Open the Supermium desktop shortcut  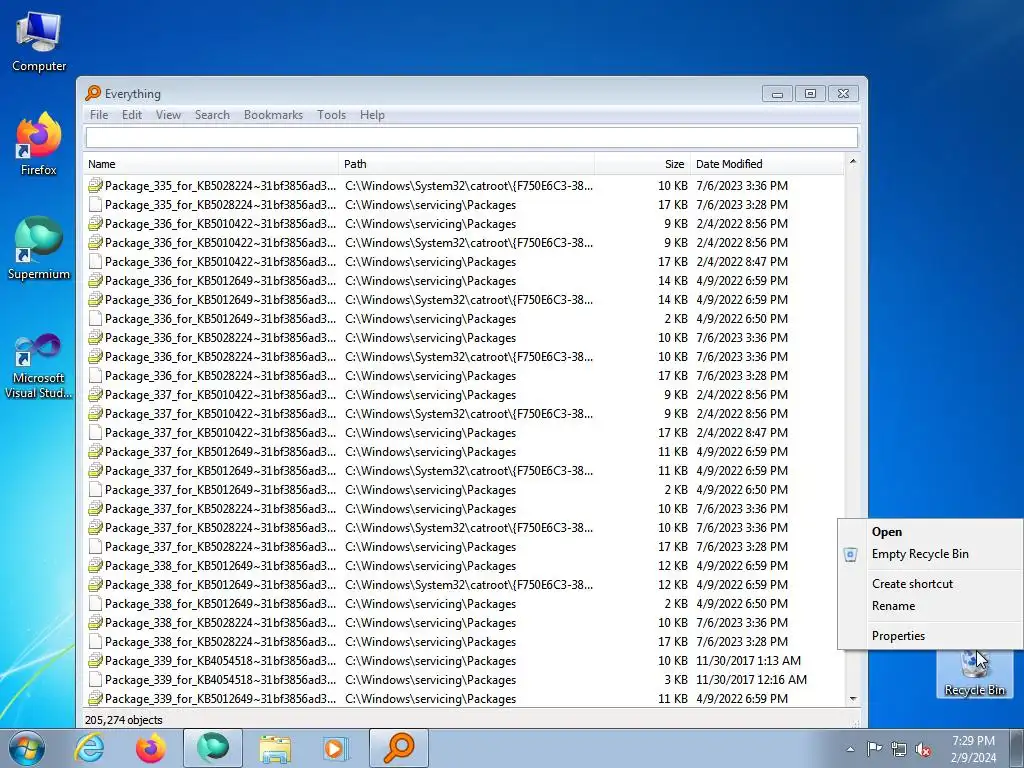tap(39, 248)
